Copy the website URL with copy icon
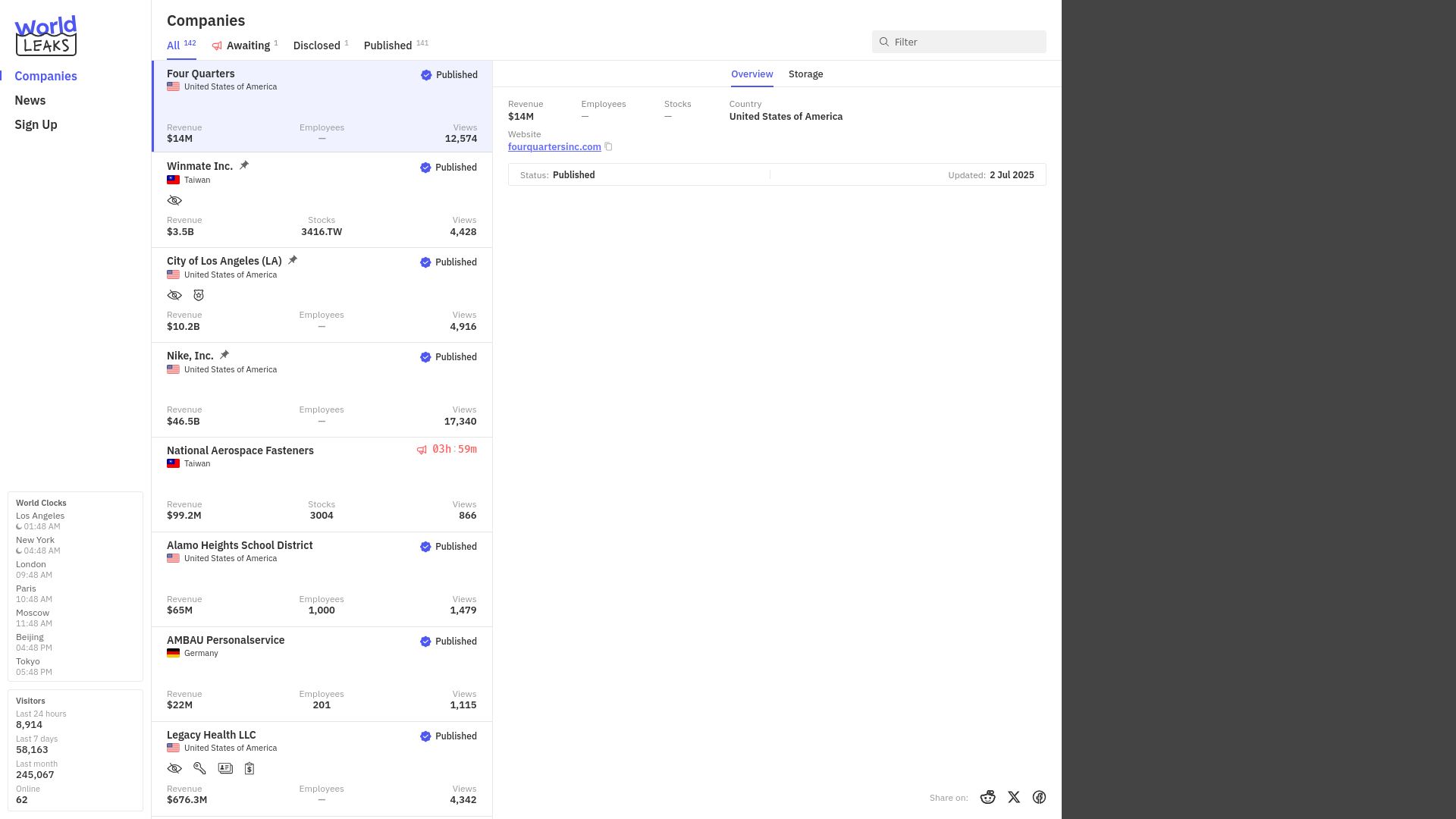 [x=608, y=146]
